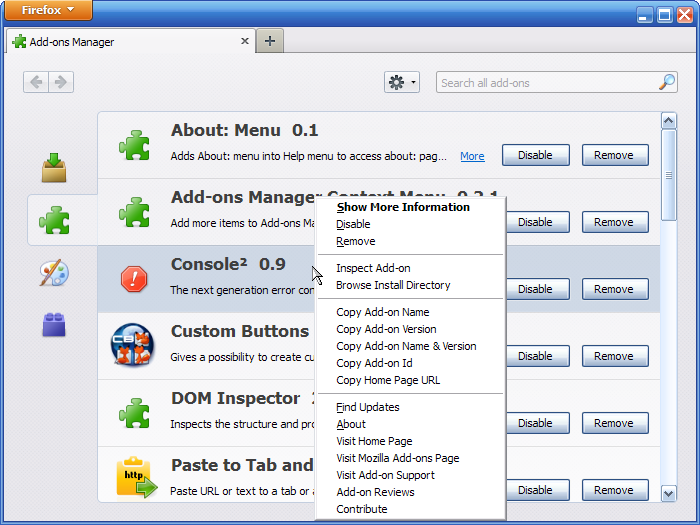Choose About in the context menu

[x=410, y=424]
